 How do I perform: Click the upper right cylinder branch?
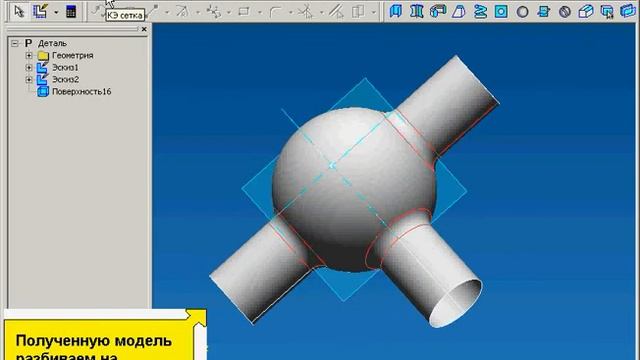click(449, 104)
